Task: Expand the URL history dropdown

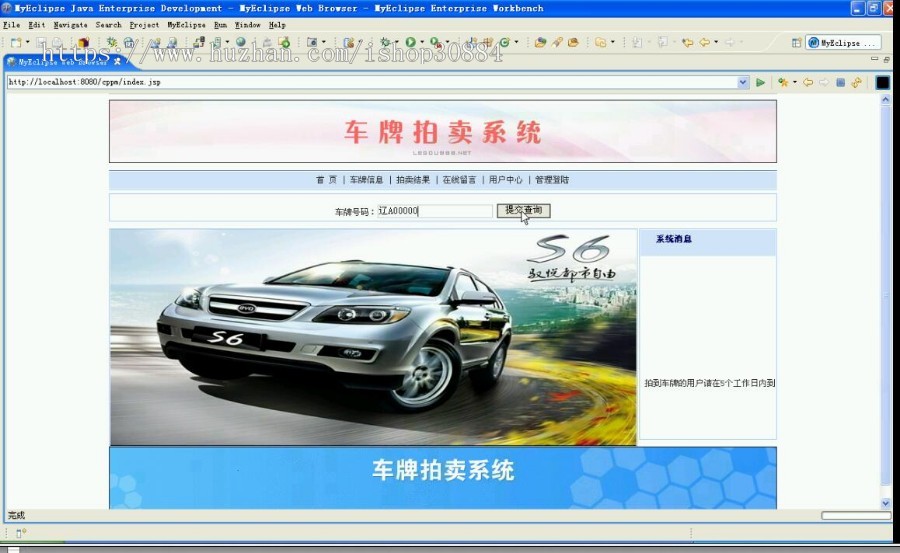Action: [743, 82]
